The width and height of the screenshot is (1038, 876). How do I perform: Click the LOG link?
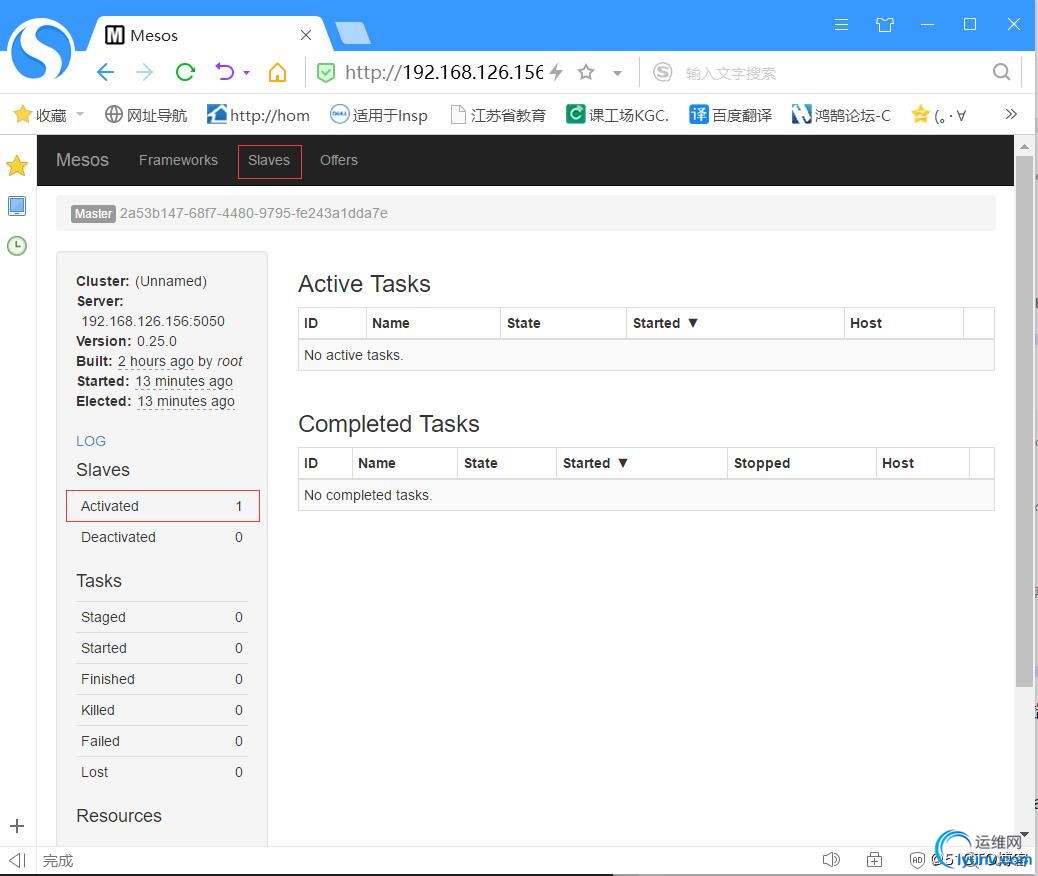pos(91,441)
